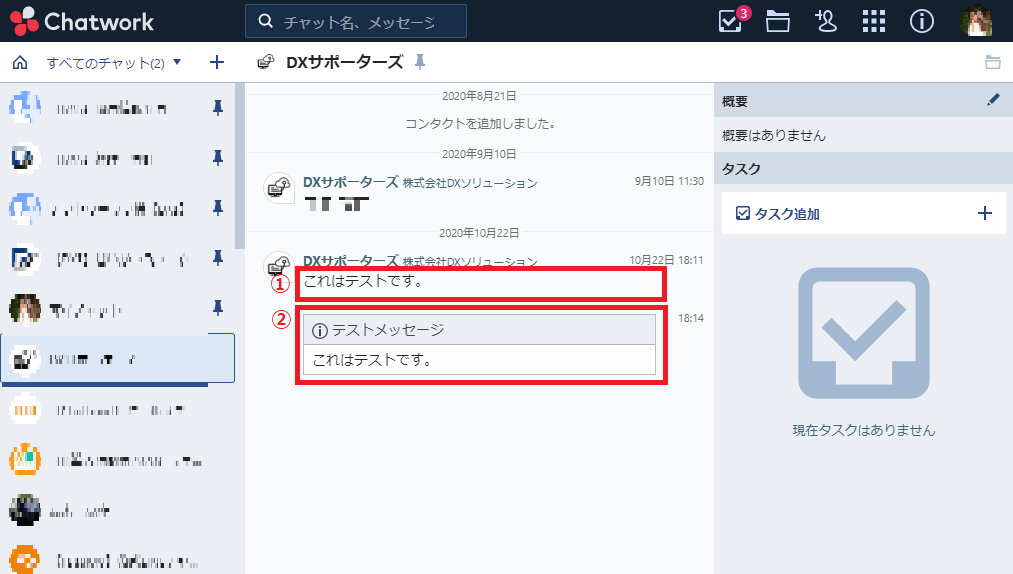
Task: Open the apps grid menu
Action: point(873,21)
